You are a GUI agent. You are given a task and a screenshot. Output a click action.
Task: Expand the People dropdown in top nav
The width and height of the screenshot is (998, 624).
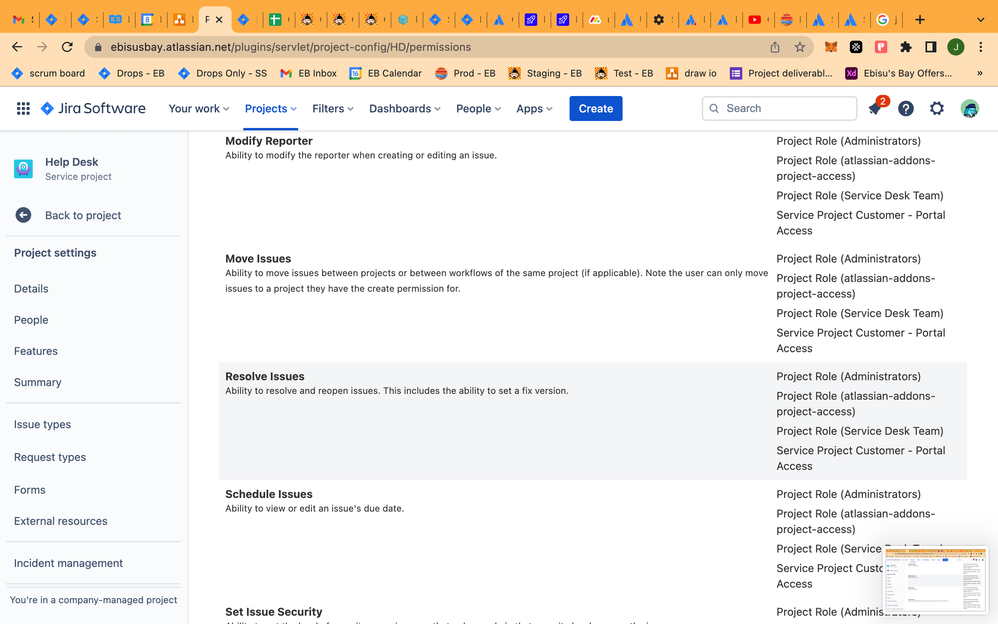coord(479,108)
